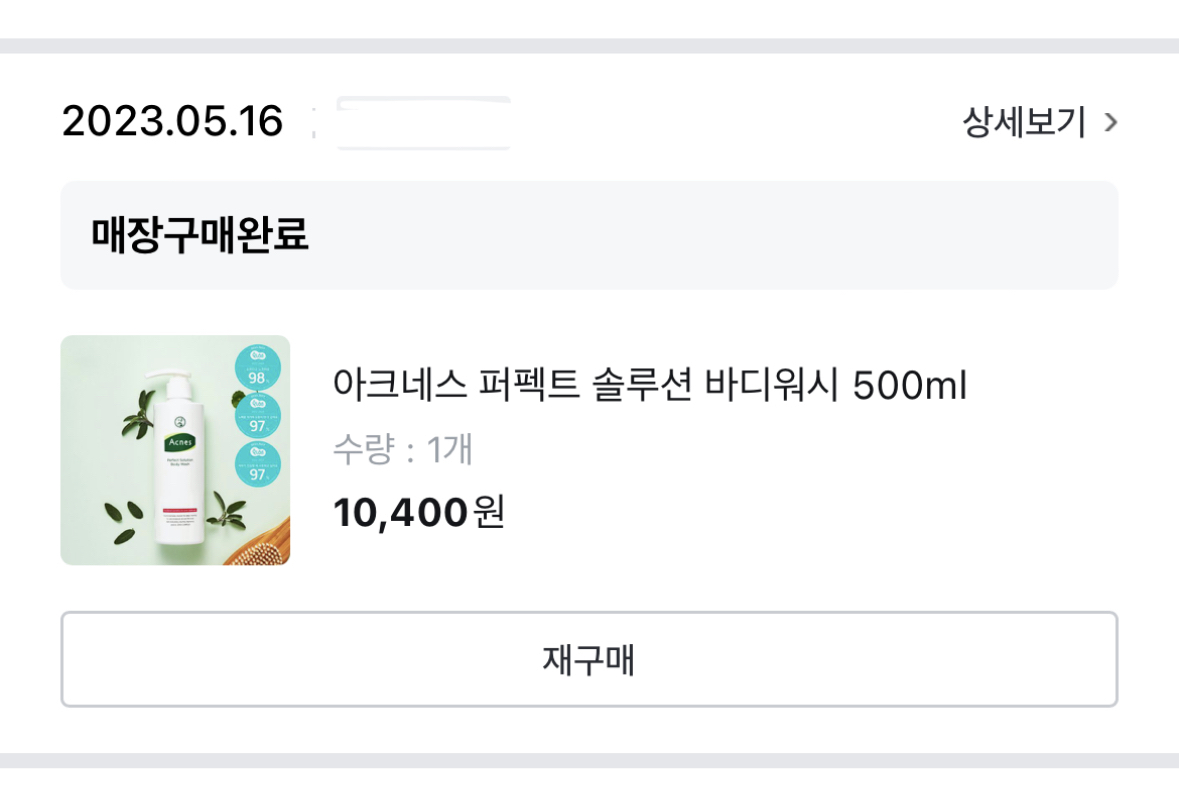The height and width of the screenshot is (806, 1179).
Task: Open the Acnes body wash product thumbnail
Action: (x=175, y=450)
